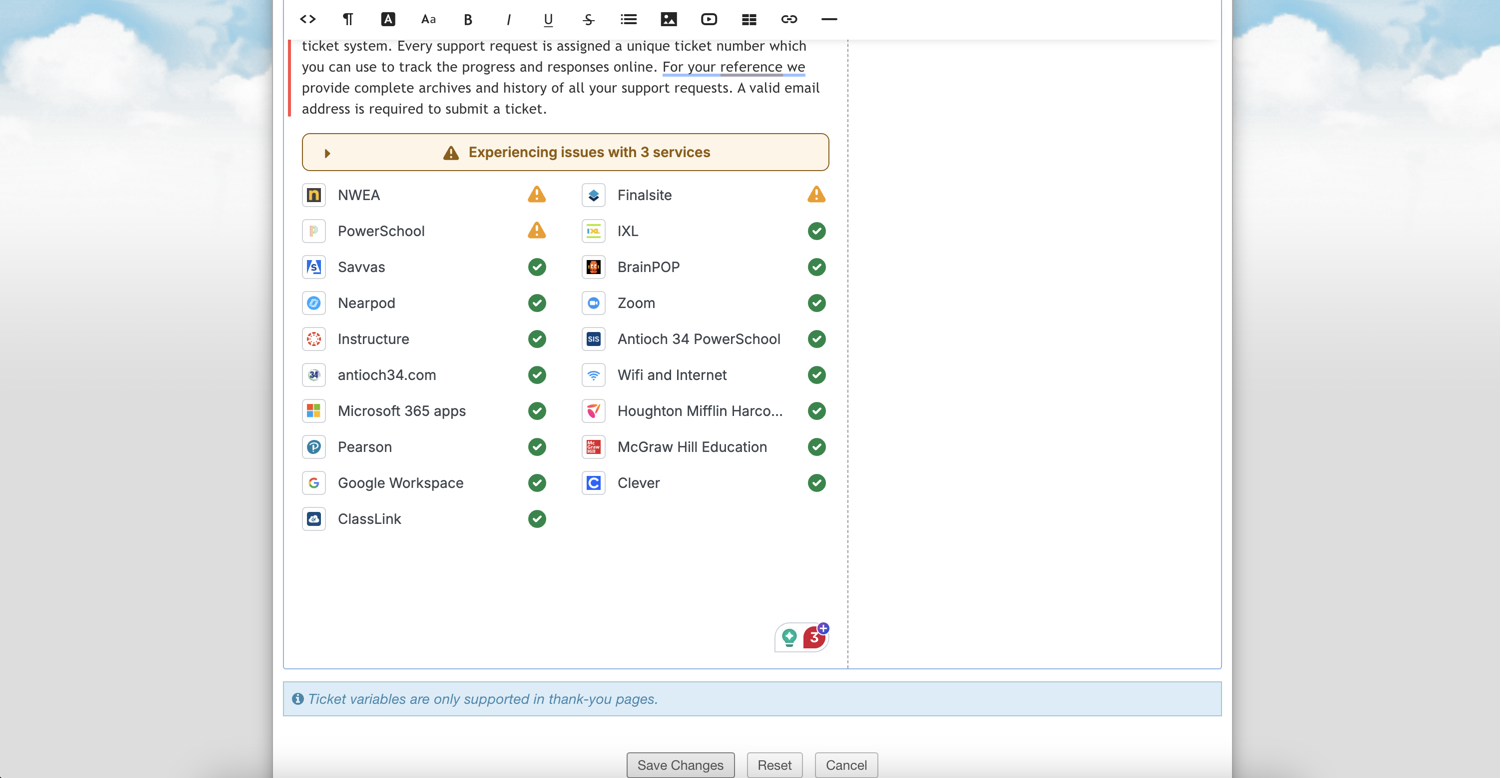
Task: Insert a horizontal rule
Action: pos(829,19)
